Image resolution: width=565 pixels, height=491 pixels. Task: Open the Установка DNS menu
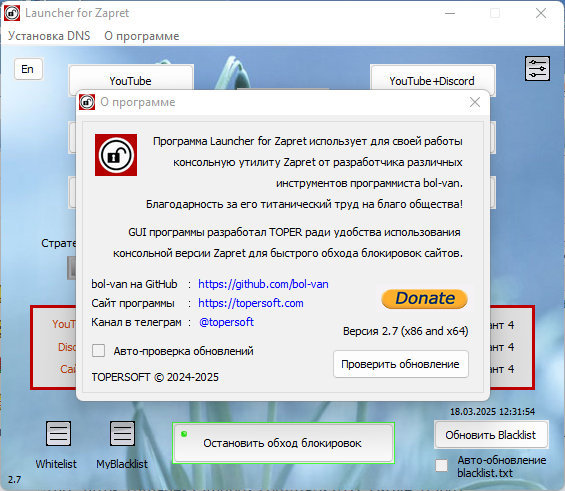49,36
